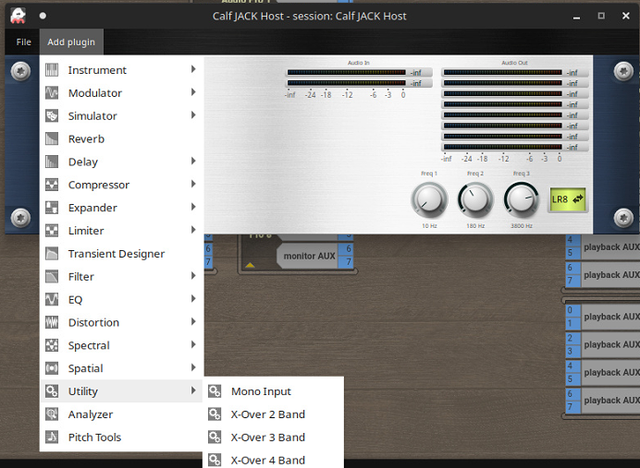
Task: Select the Reverb menu entry
Action: pos(122,139)
